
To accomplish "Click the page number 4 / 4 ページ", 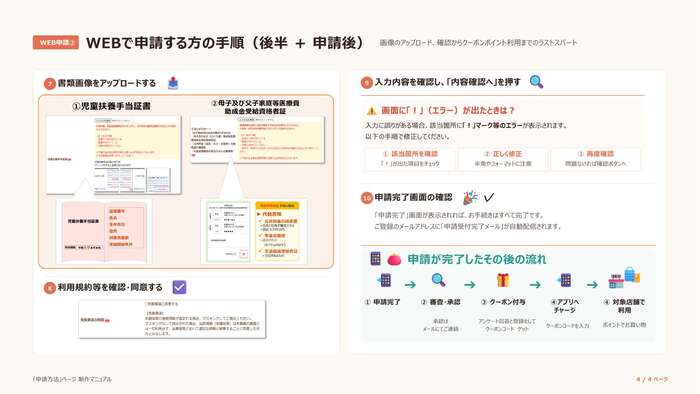I will [652, 379].
